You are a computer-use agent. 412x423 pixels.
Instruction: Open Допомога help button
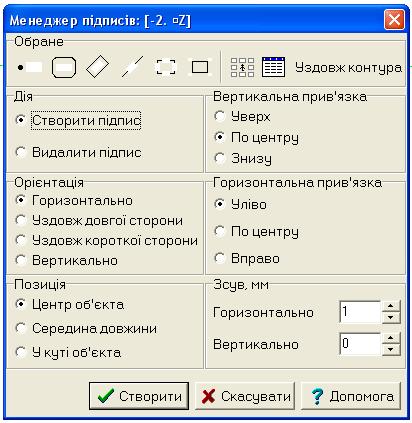click(x=351, y=396)
